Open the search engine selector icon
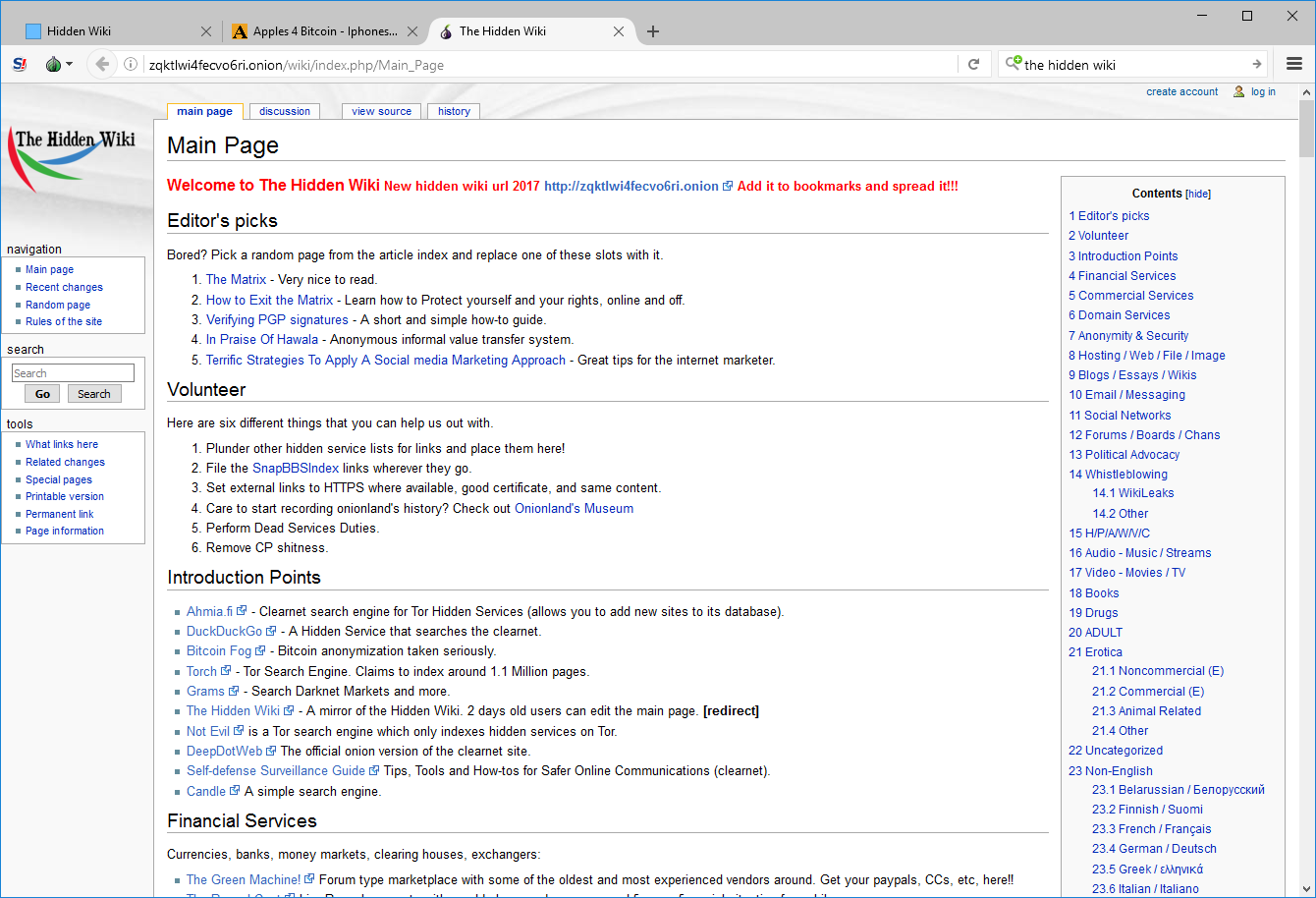This screenshot has height=898, width=1316. [1013, 64]
